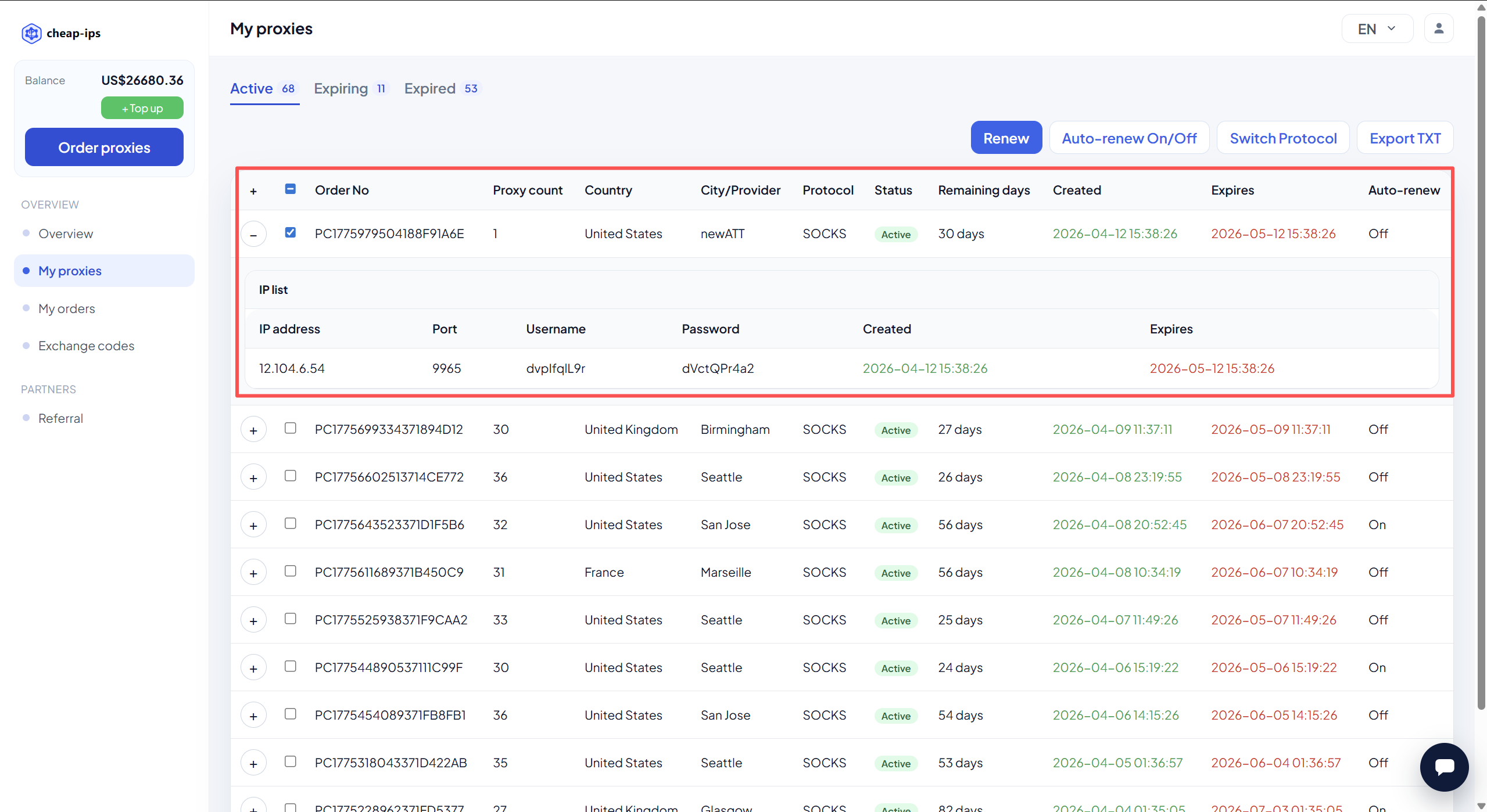Expand order PC177531804337ID422AB row
Viewport: 1487px width, 812px height.
[253, 764]
